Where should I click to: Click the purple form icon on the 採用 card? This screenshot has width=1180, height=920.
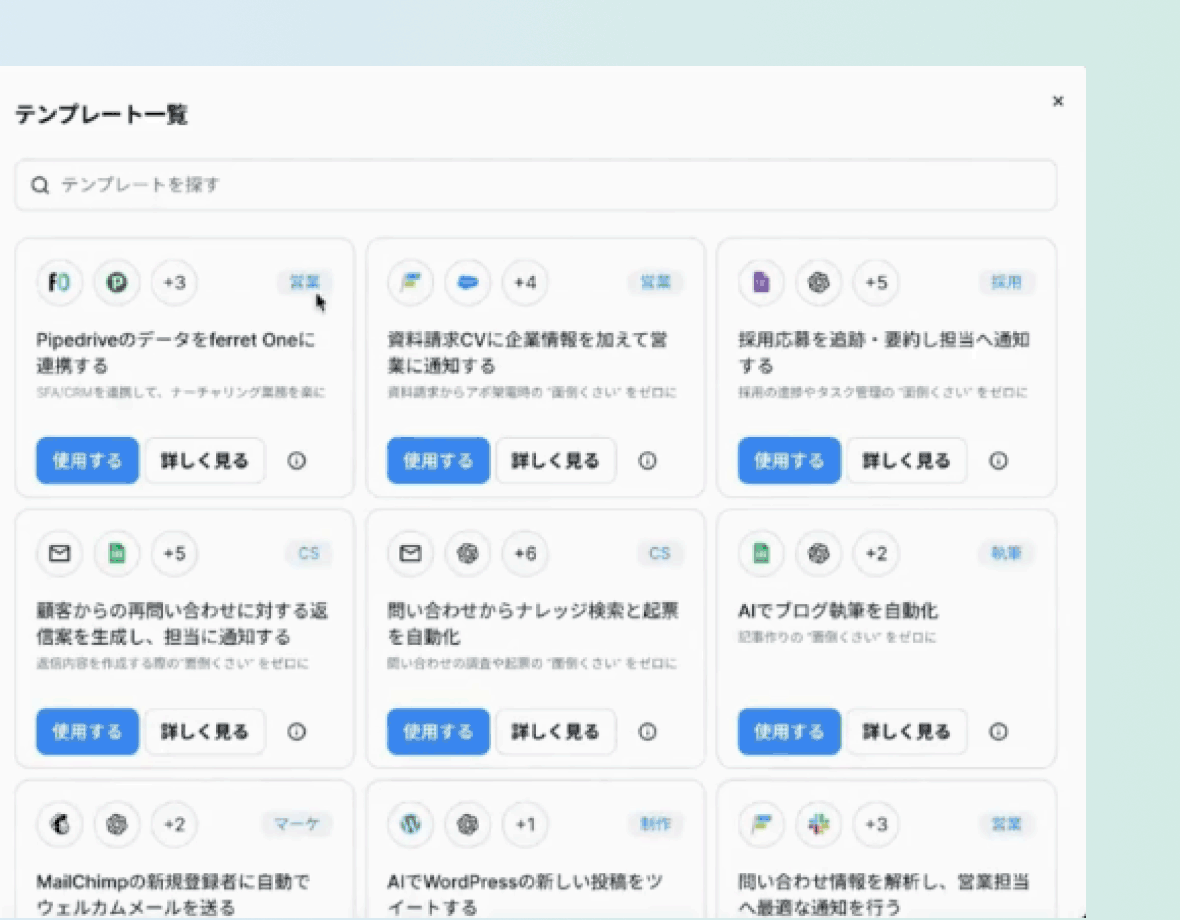coord(761,283)
